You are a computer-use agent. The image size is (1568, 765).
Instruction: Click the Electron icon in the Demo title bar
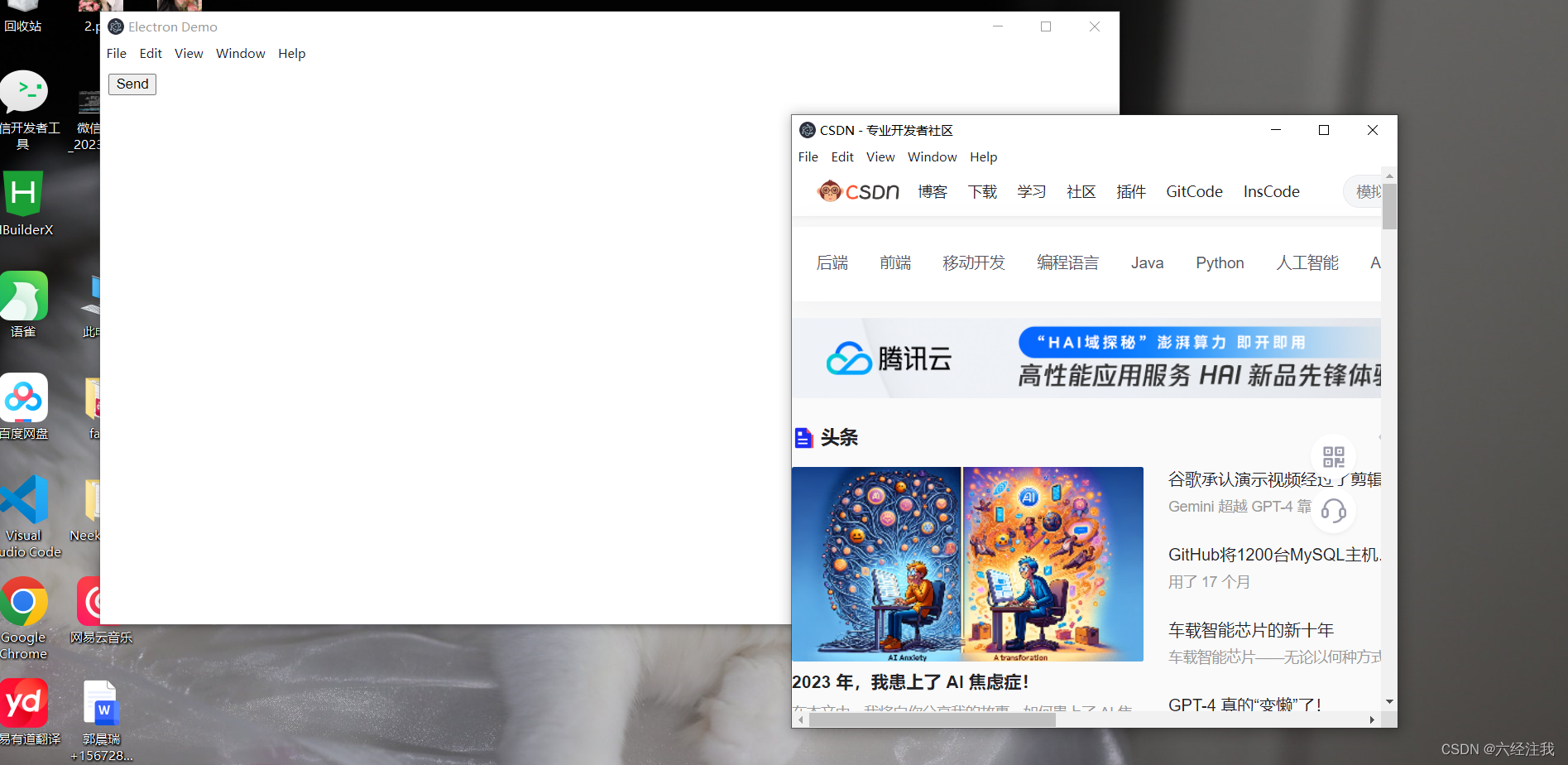pyautogui.click(x=116, y=26)
